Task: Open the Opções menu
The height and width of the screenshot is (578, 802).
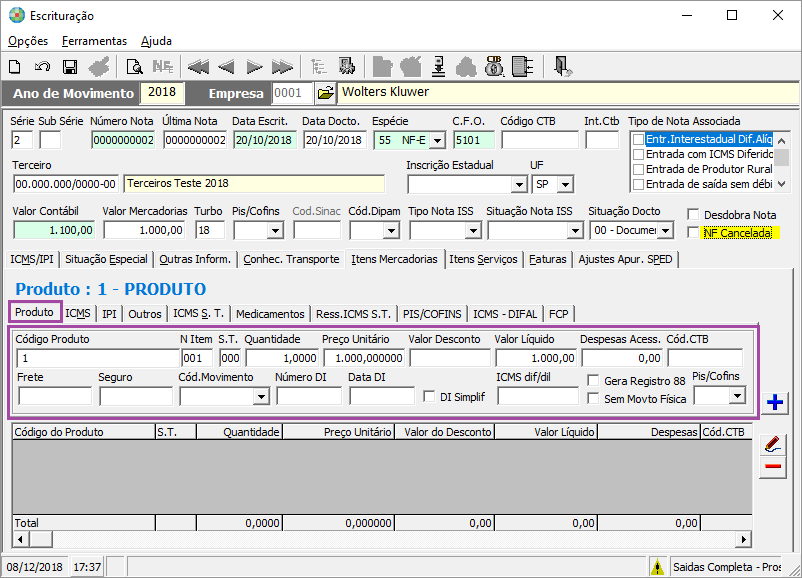Action: [x=28, y=41]
